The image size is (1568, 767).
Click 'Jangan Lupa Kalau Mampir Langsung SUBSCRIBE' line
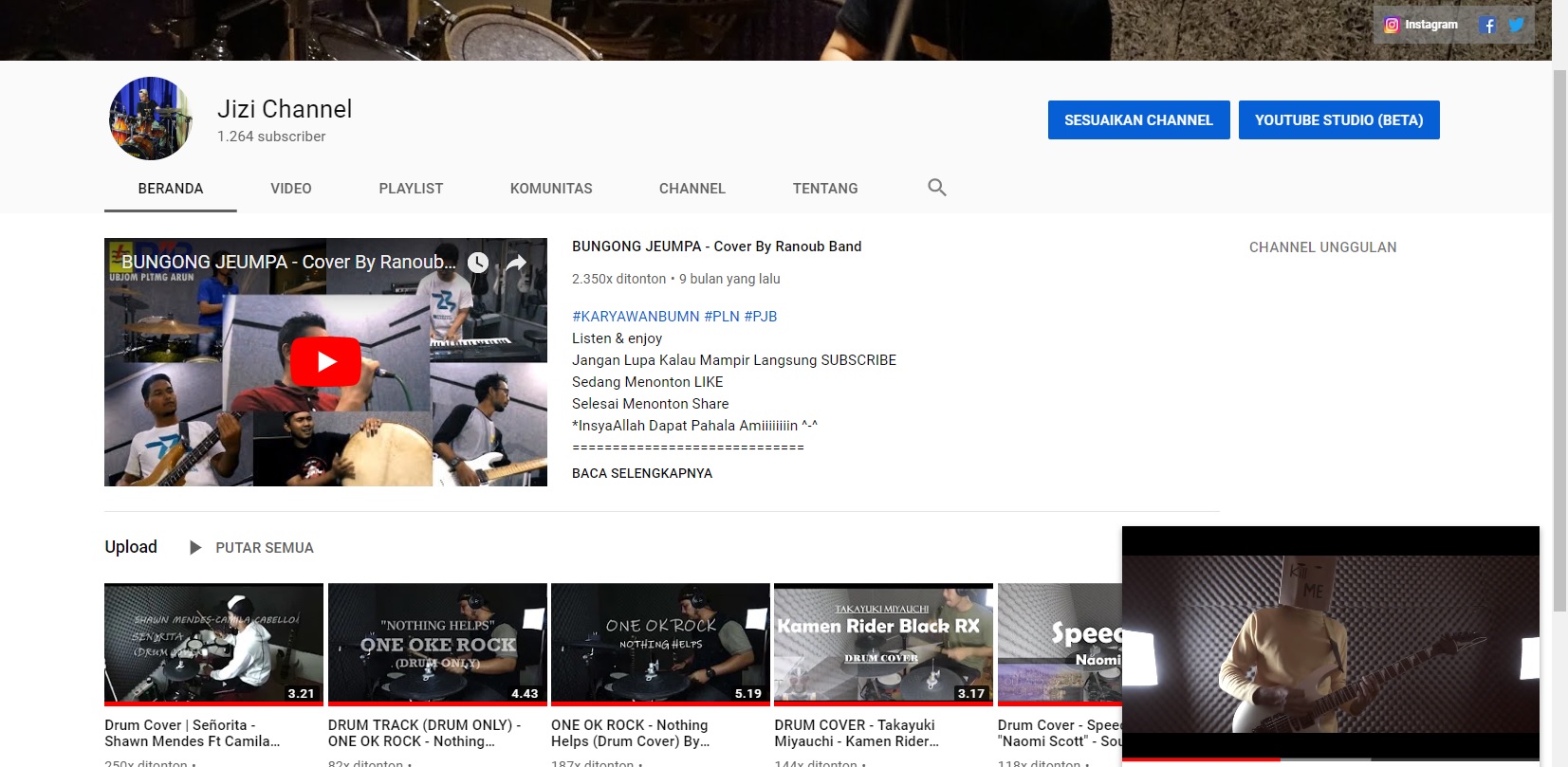click(x=734, y=360)
